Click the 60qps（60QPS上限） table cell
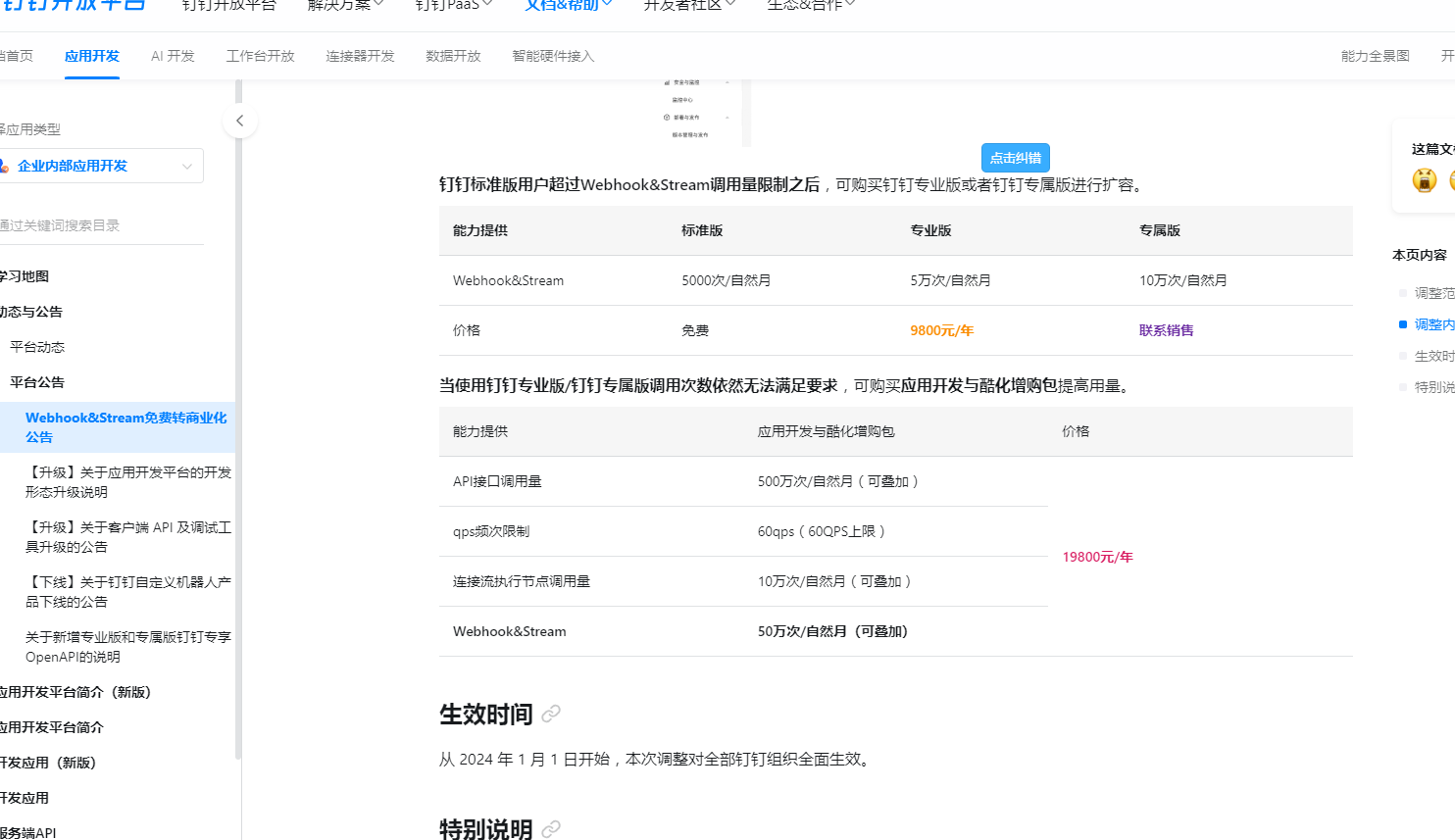Image resolution: width=1455 pixels, height=840 pixels. [x=822, y=531]
